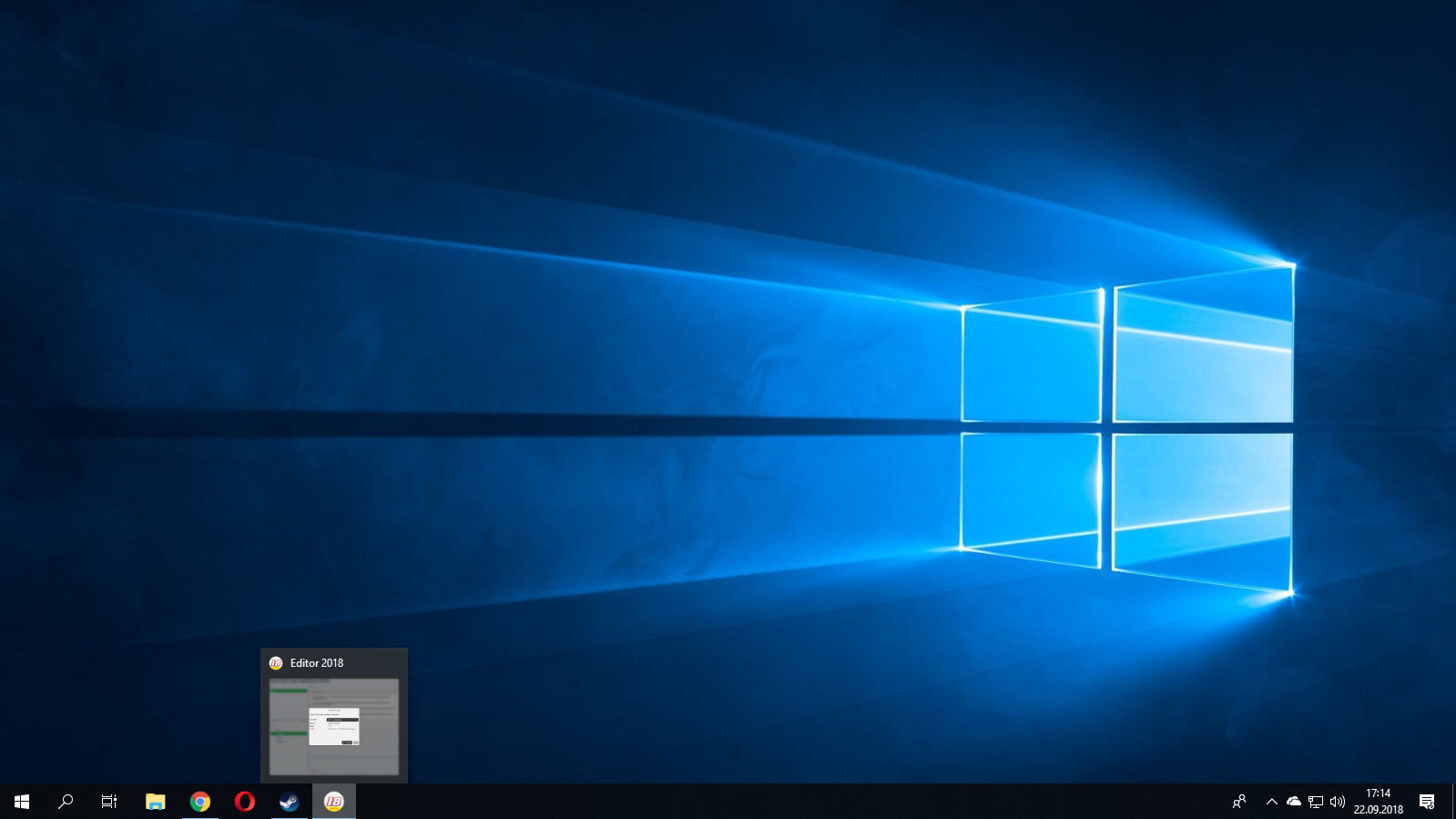Click the Editor 2018 taskbar icon
Image resolution: width=1456 pixels, height=819 pixels.
[x=334, y=802]
